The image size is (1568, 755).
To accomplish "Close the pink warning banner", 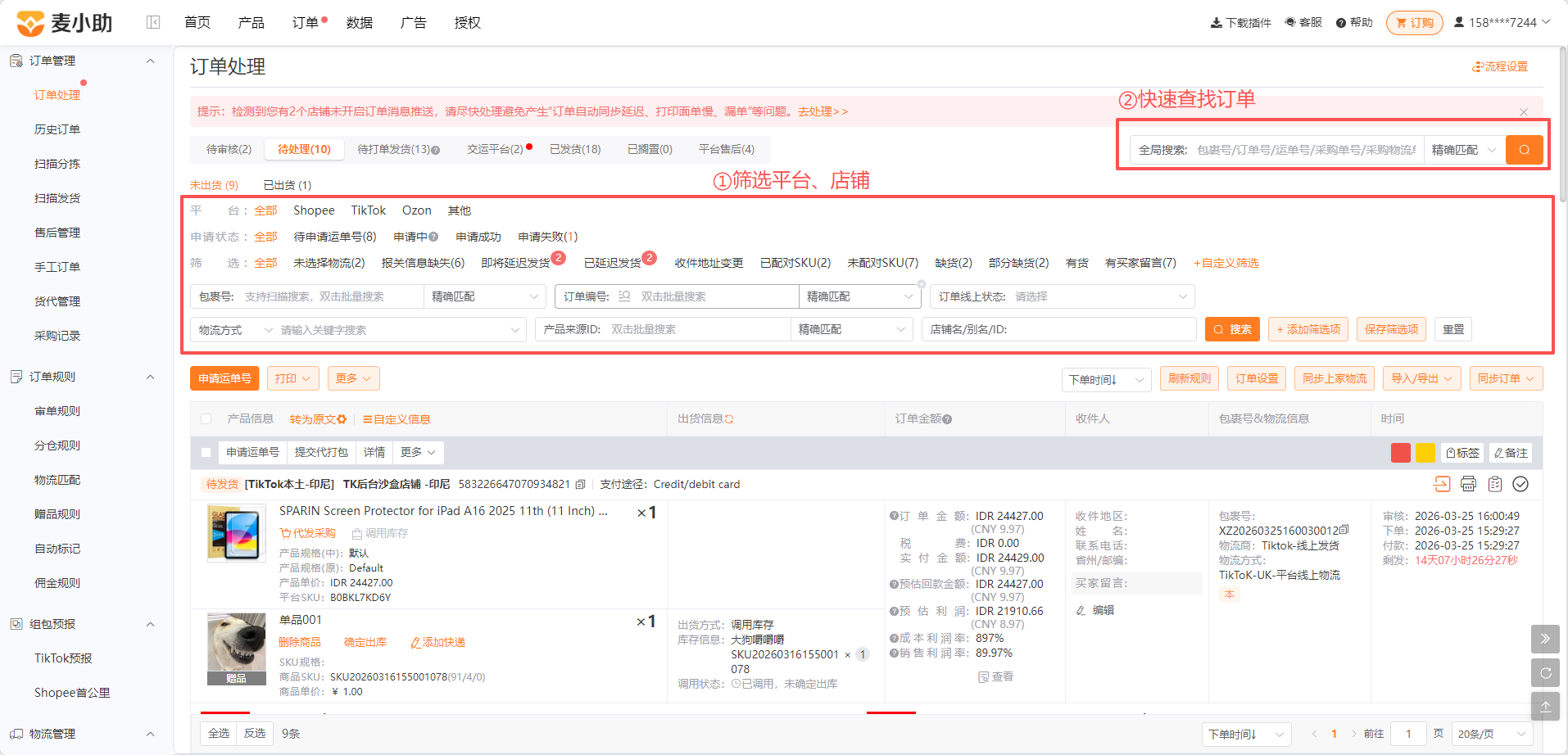I will tap(1524, 112).
